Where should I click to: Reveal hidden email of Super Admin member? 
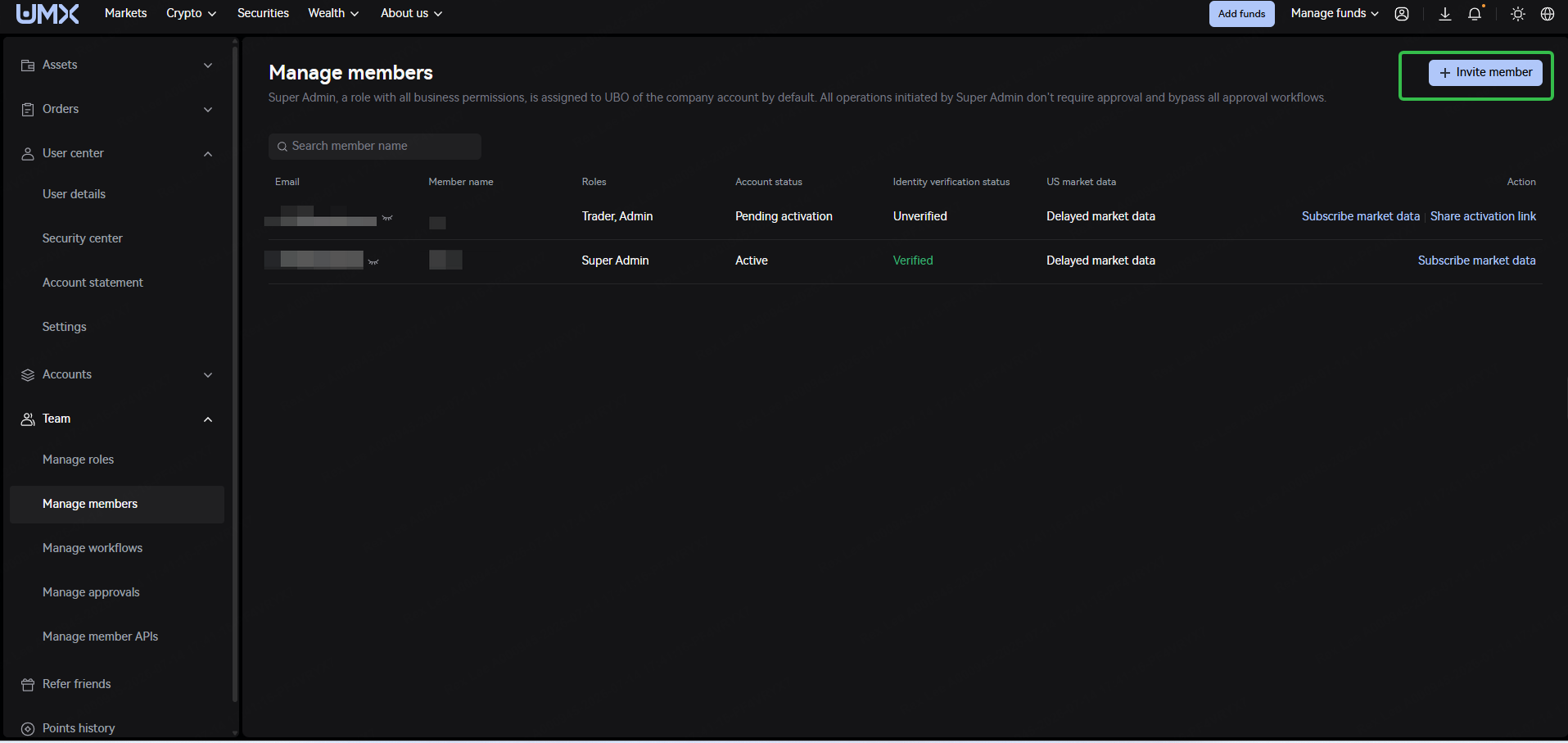coord(373,262)
